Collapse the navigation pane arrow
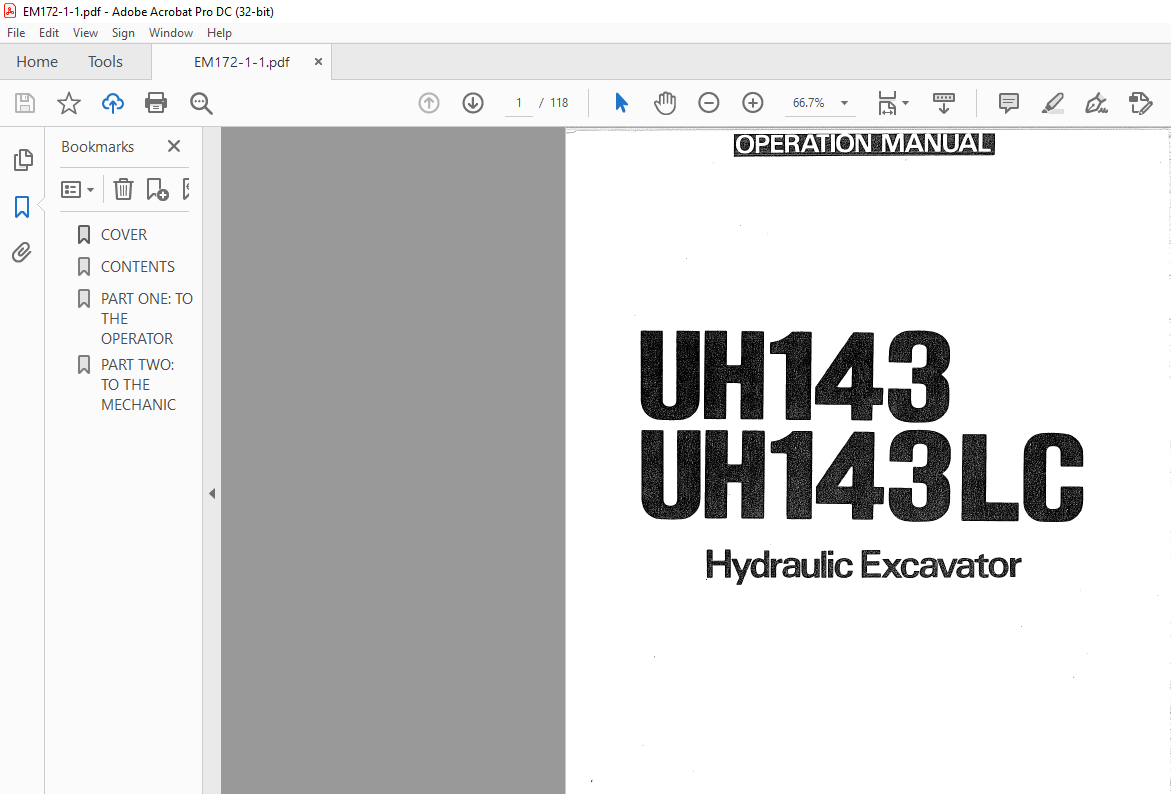This screenshot has width=1171, height=794. [x=212, y=493]
